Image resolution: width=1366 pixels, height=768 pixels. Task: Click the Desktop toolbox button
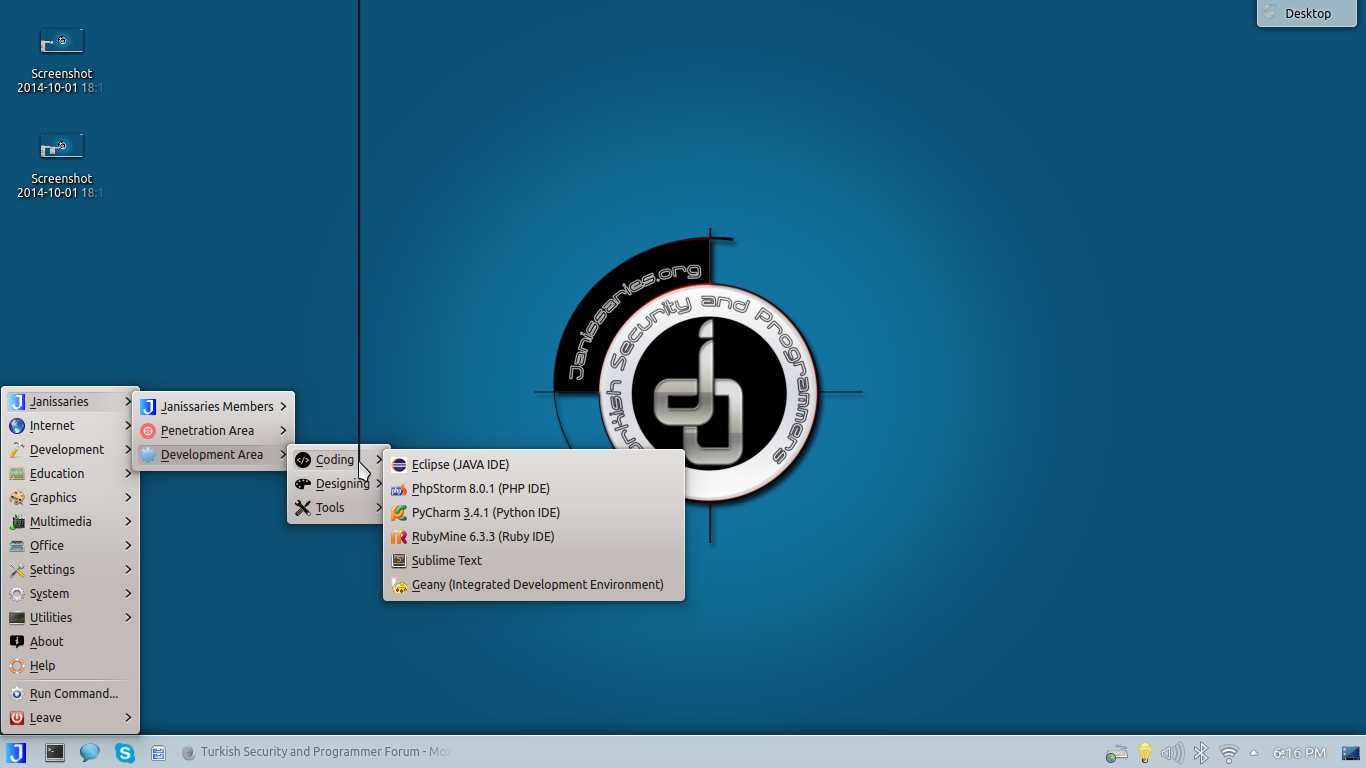tap(1306, 13)
